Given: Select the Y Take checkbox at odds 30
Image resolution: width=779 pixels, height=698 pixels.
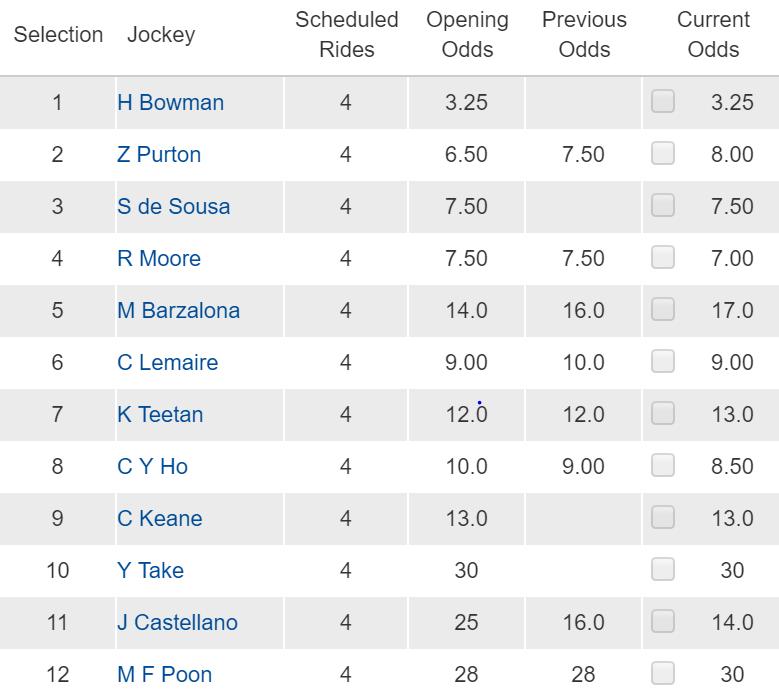Looking at the screenshot, I should pos(663,569).
